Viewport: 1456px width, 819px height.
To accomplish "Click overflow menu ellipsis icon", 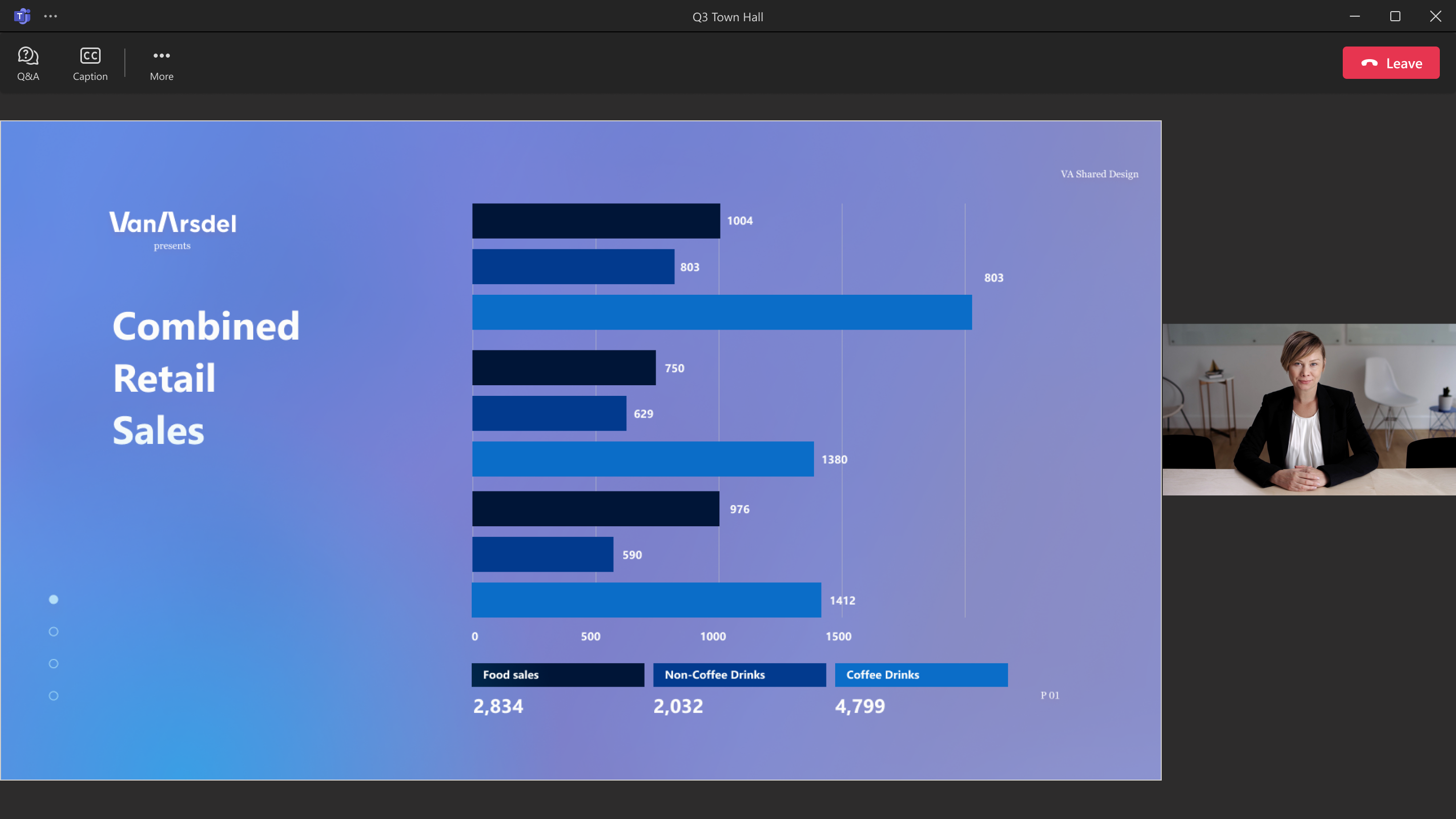I will [50, 16].
